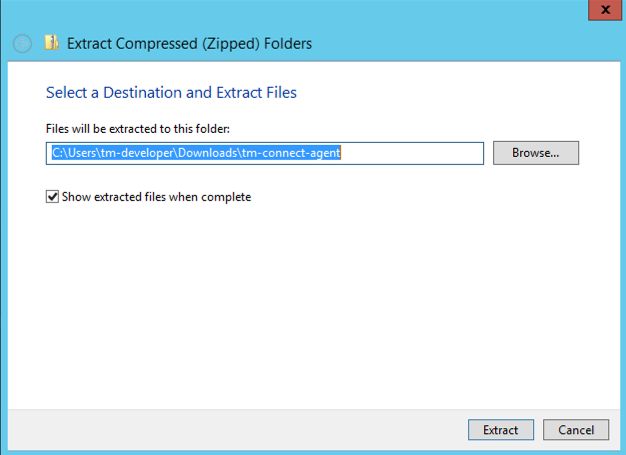The height and width of the screenshot is (455, 626).
Task: Click empty space at end of path field
Action: [420, 153]
